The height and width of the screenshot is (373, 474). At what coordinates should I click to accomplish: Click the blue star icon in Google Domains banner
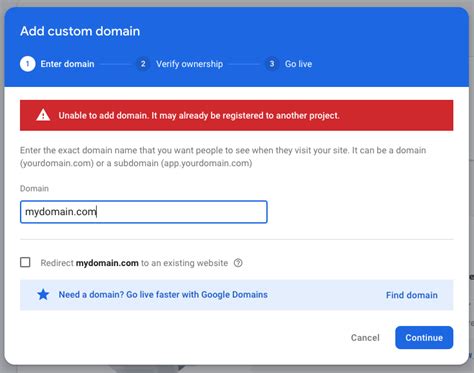point(43,295)
